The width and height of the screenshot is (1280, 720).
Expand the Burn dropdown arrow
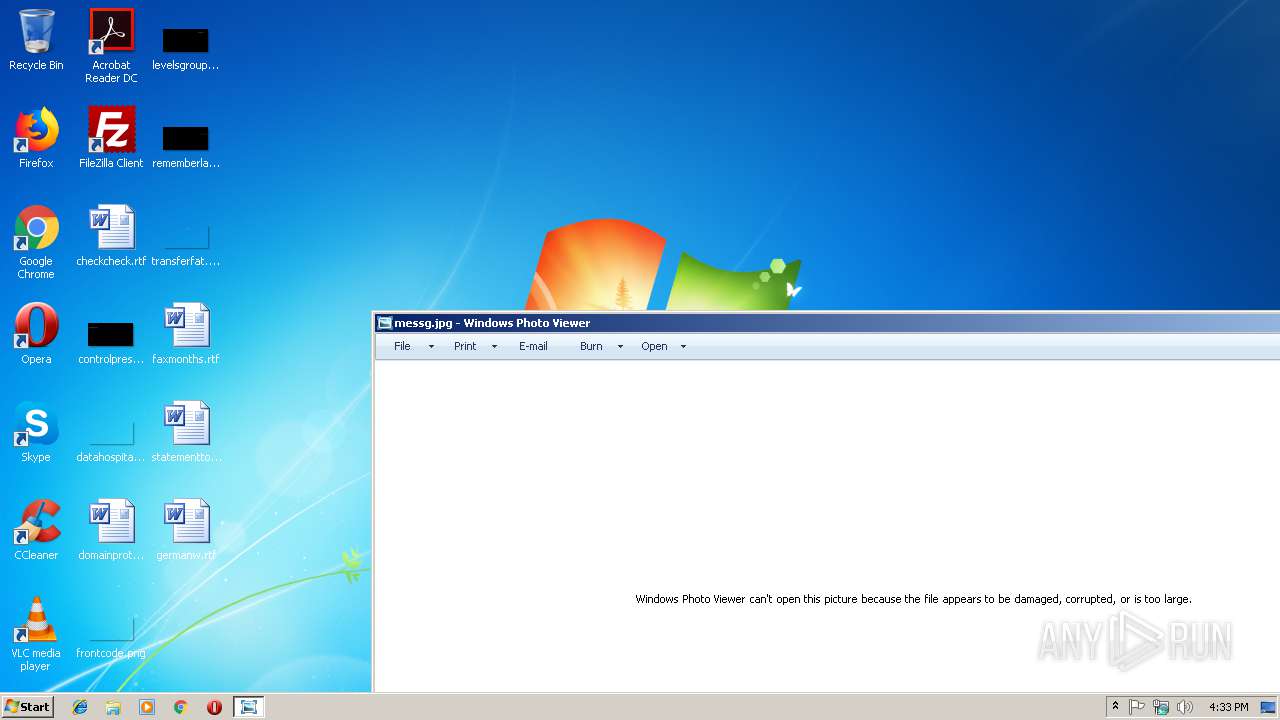click(620, 346)
